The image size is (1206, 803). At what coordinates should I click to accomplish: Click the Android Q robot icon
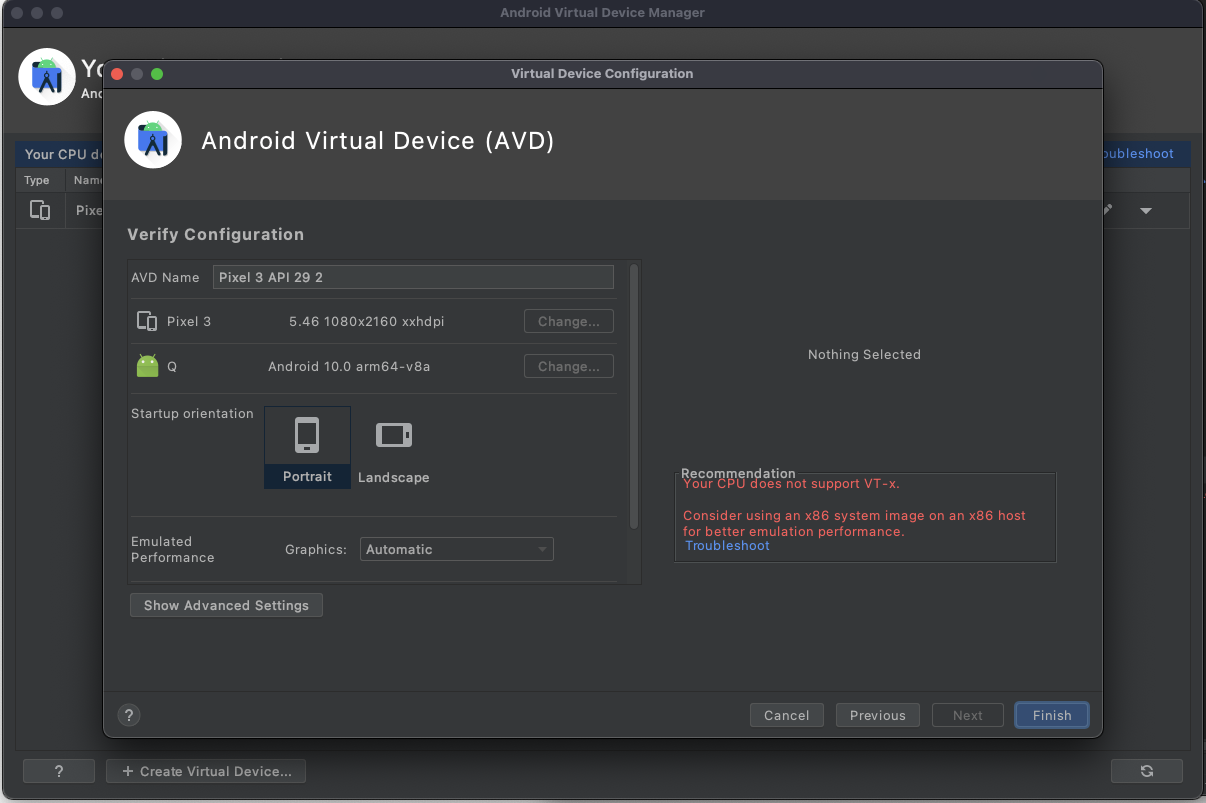coord(148,366)
